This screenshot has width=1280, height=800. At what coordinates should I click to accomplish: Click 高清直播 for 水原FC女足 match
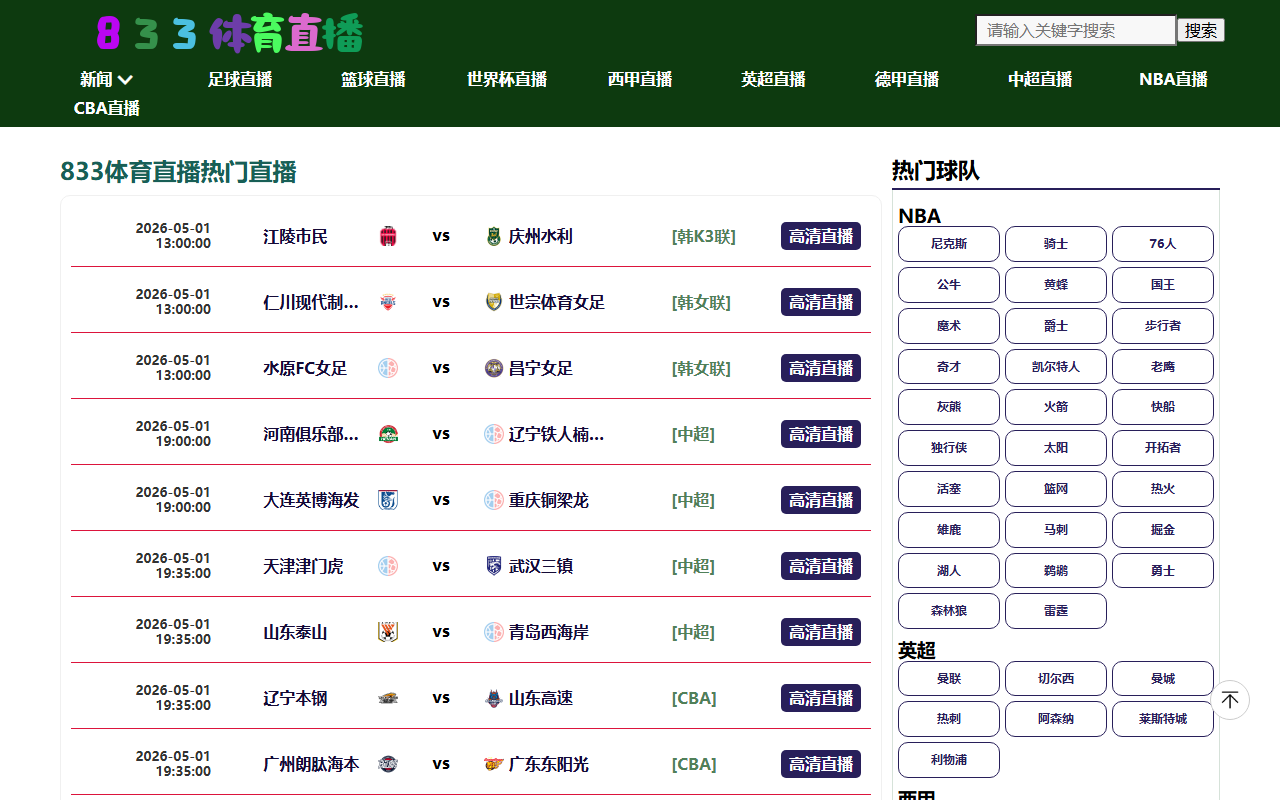point(821,368)
